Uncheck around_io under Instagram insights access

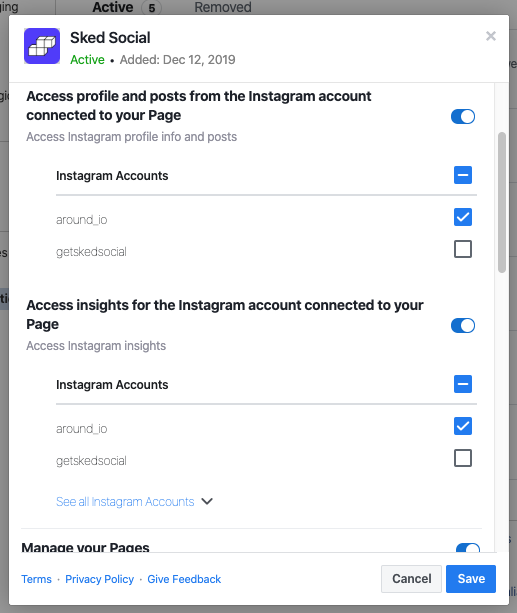click(x=463, y=426)
